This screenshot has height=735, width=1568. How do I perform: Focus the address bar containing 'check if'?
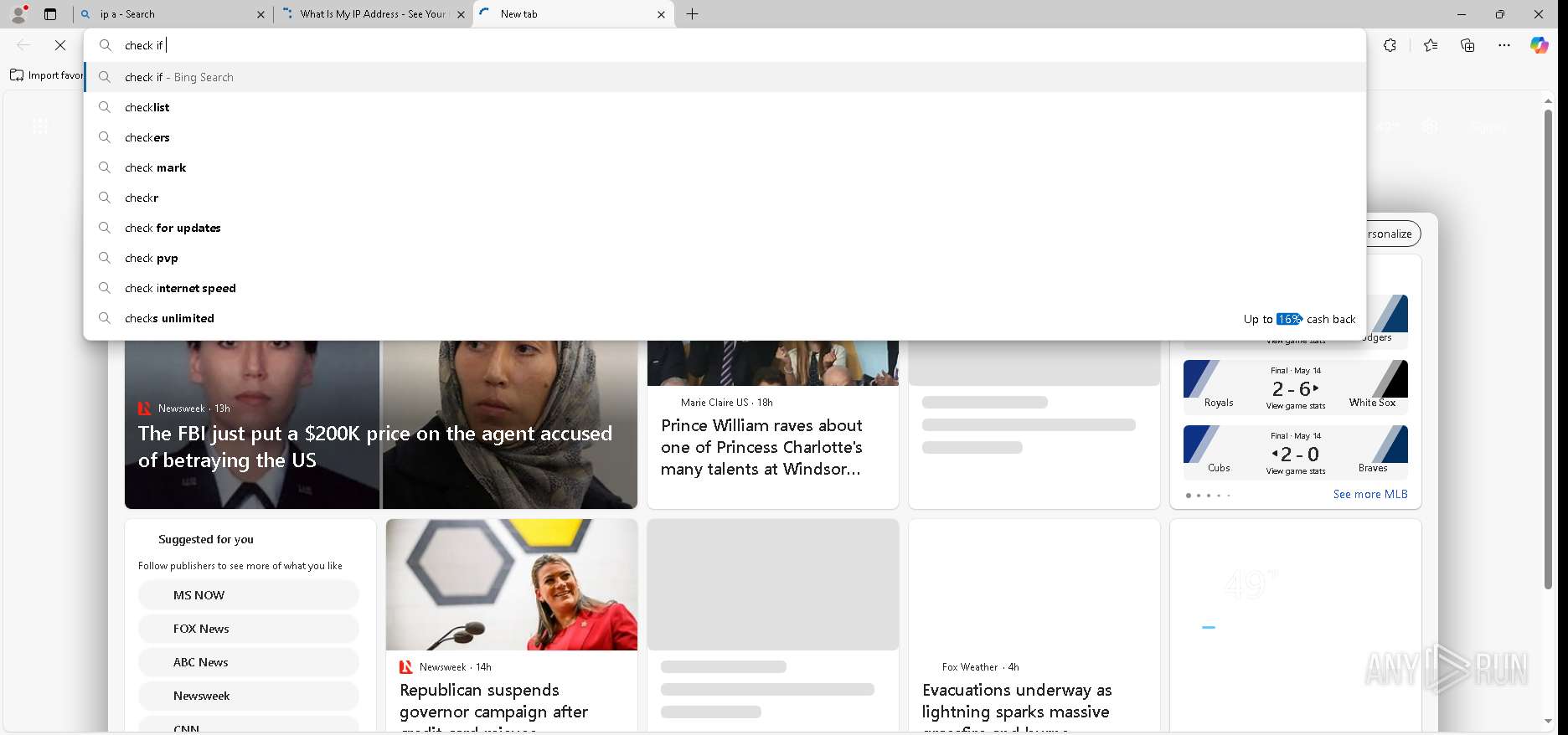pos(725,45)
